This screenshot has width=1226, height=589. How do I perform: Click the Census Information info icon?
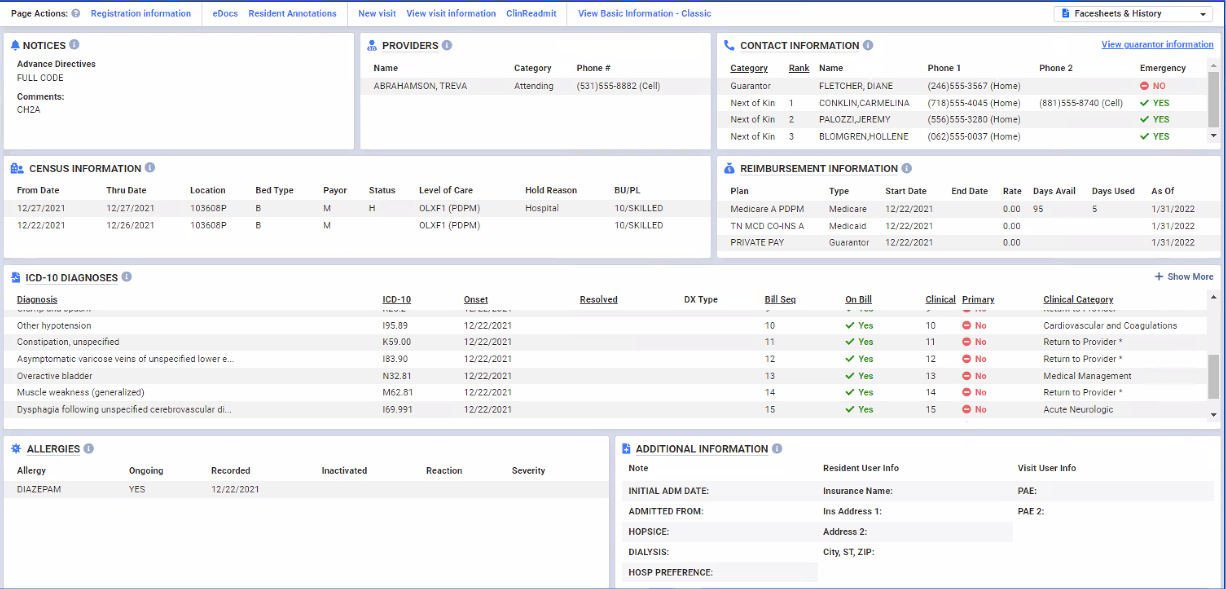[x=150, y=168]
